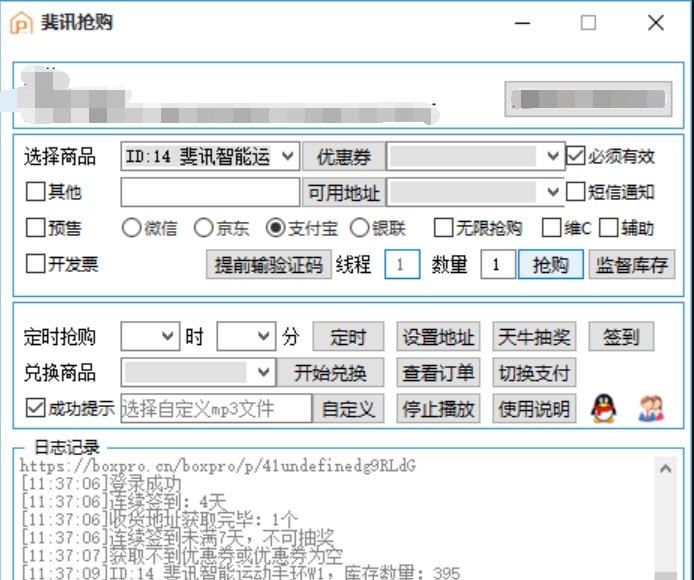Image resolution: width=694 pixels, height=580 pixels.
Task: Select 微信 payment option
Action: pyautogui.click(x=131, y=228)
